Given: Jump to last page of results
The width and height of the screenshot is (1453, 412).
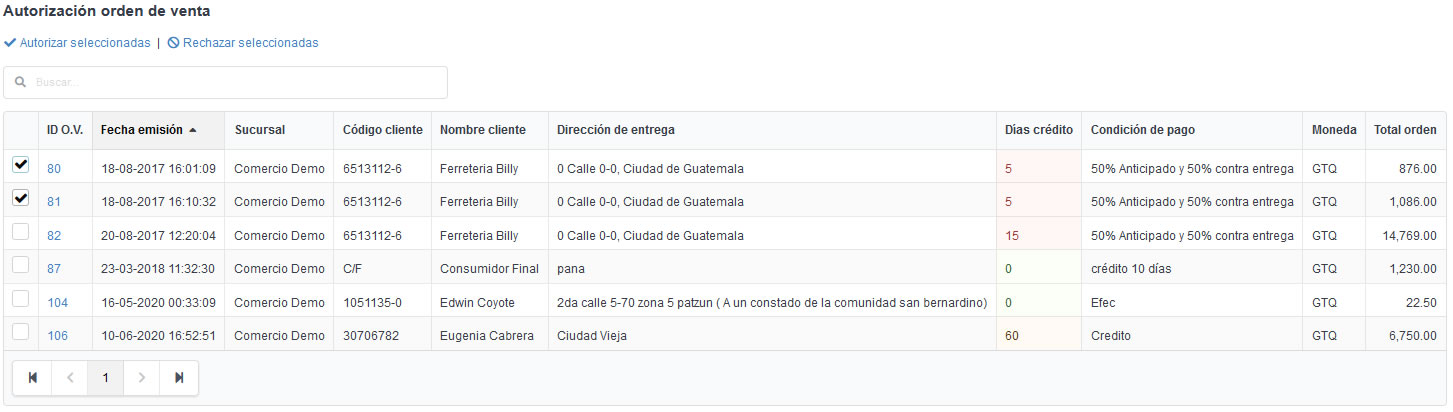Looking at the screenshot, I should [179, 378].
